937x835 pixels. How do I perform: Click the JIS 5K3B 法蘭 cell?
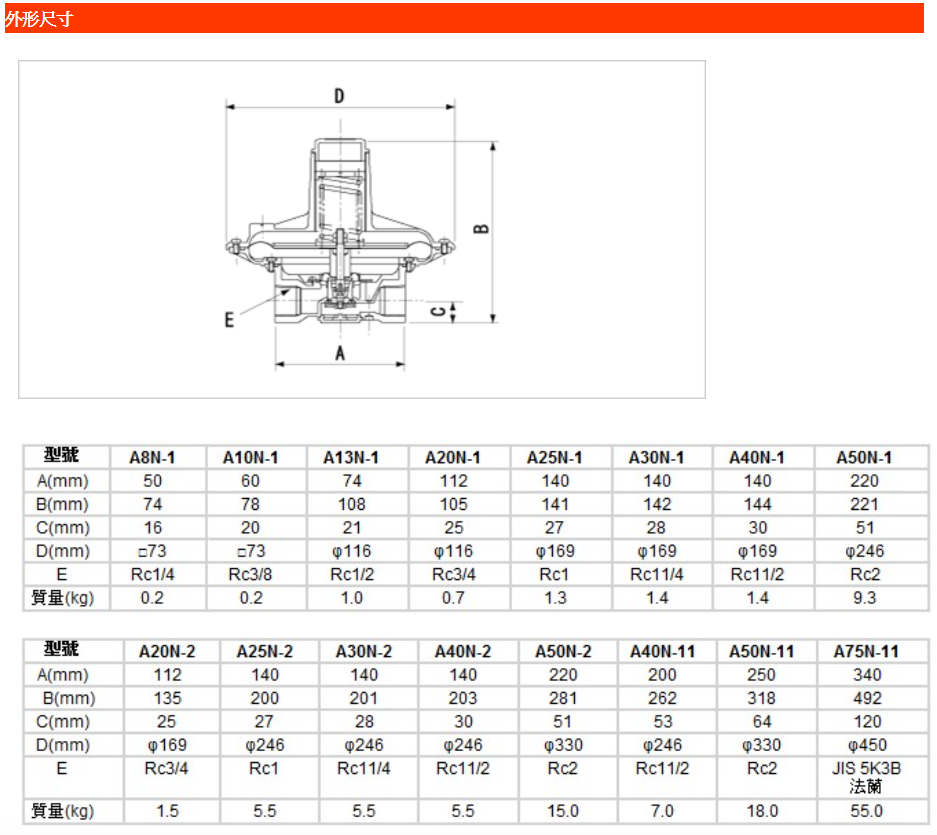click(x=866, y=777)
